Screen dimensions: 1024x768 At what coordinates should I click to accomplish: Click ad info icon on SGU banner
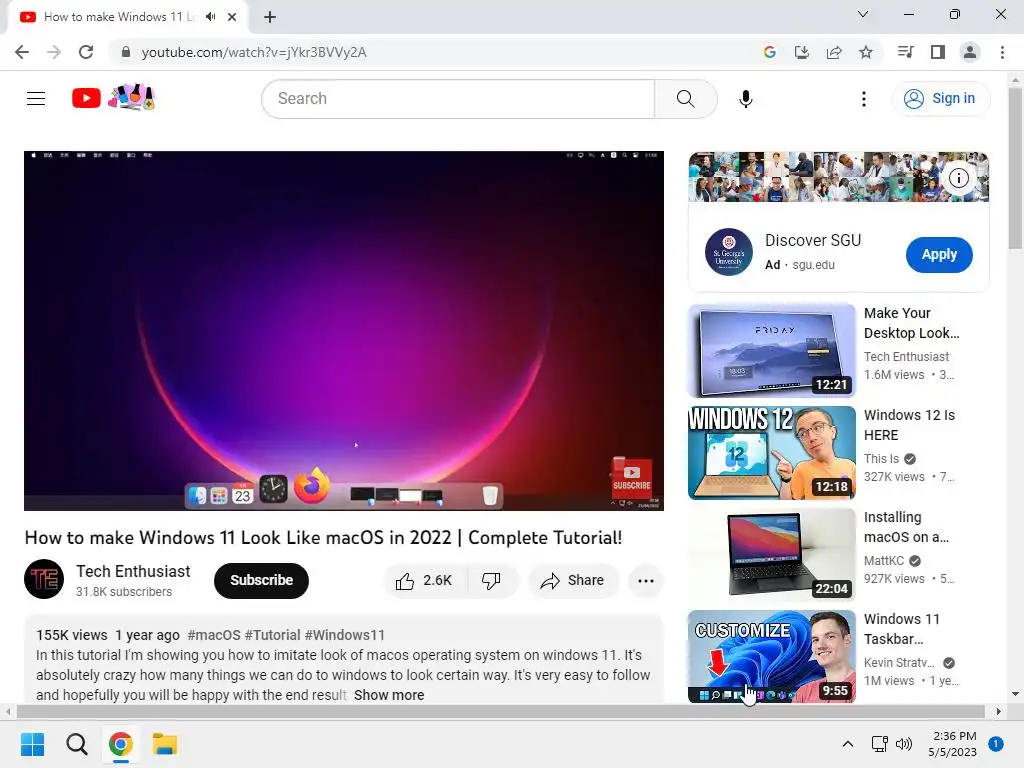click(959, 178)
